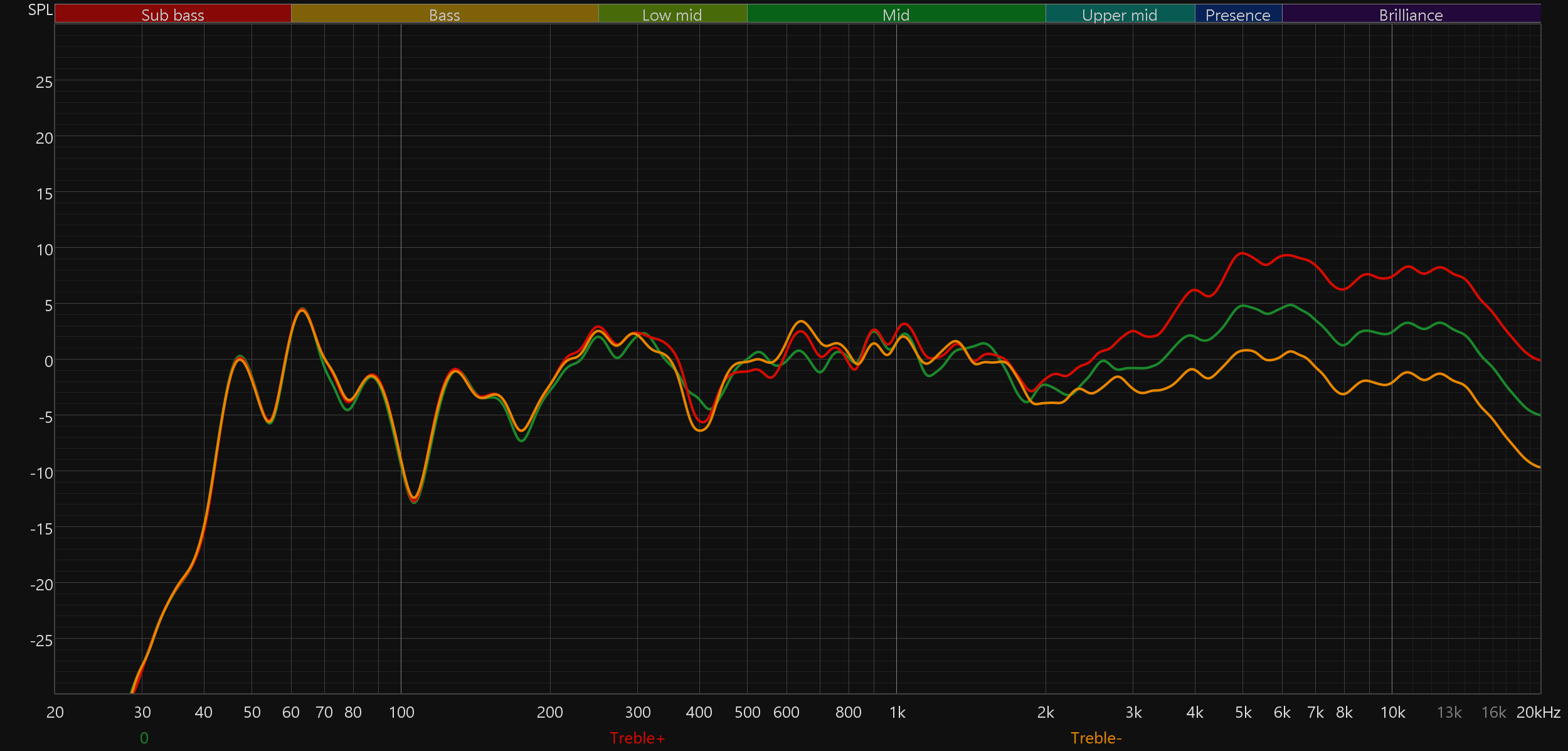1568x751 pixels.
Task: Click the Bass frequency band header
Action: 445,14
